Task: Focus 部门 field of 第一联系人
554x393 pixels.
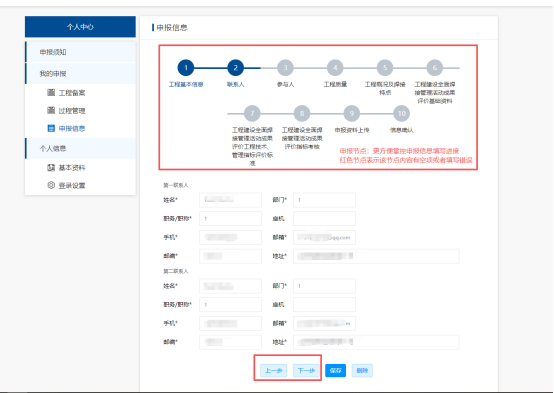Action: point(324,200)
